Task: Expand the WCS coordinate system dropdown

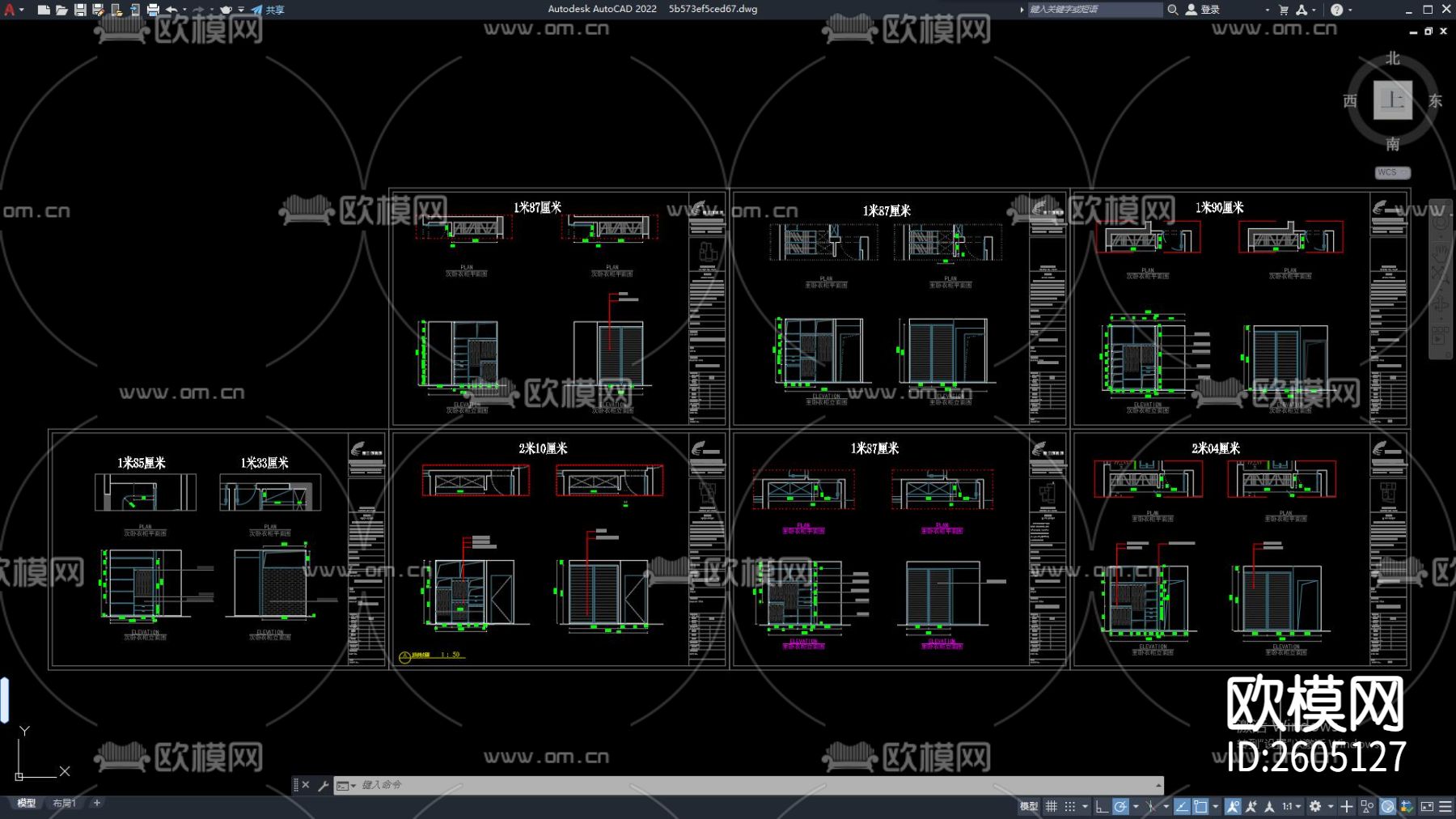Action: (1392, 172)
